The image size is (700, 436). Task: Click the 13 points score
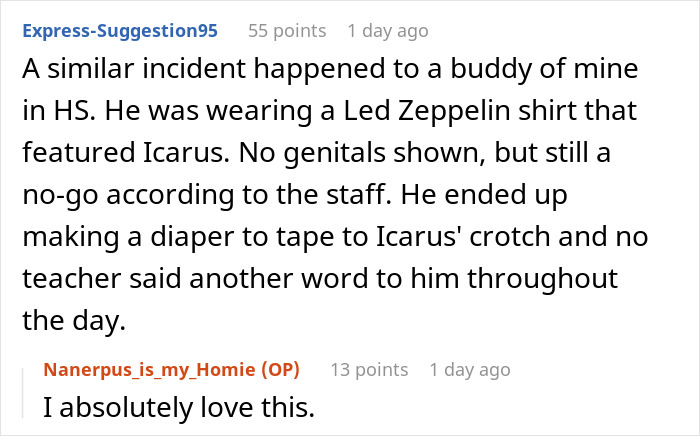coord(369,370)
